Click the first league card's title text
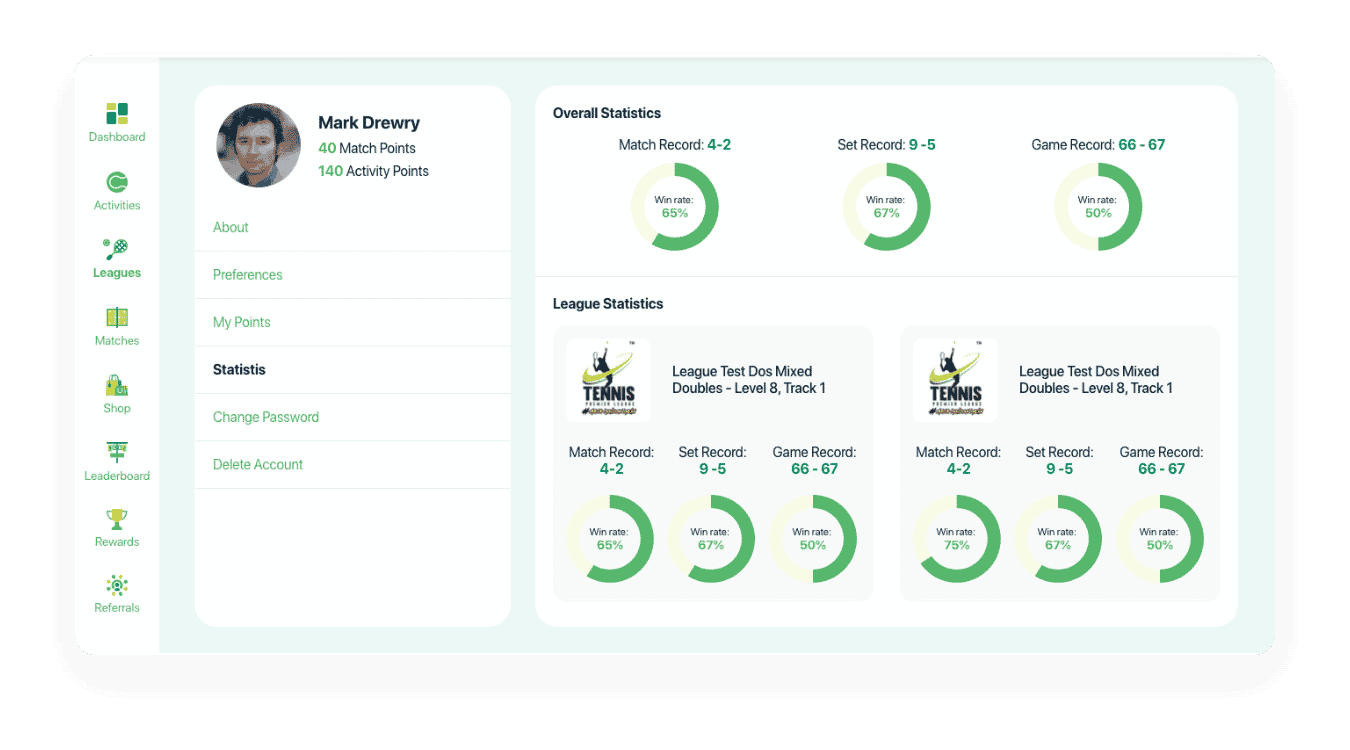 tap(749, 380)
